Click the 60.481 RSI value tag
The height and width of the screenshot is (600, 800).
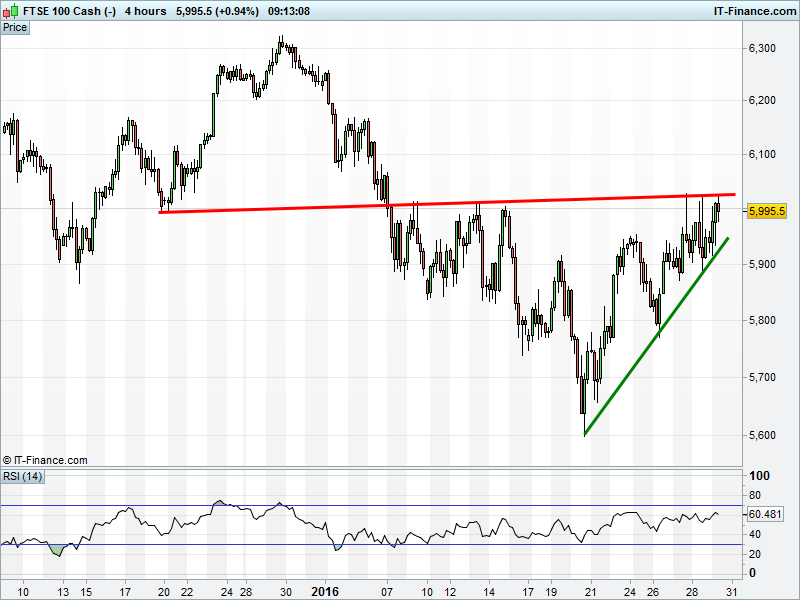767,514
